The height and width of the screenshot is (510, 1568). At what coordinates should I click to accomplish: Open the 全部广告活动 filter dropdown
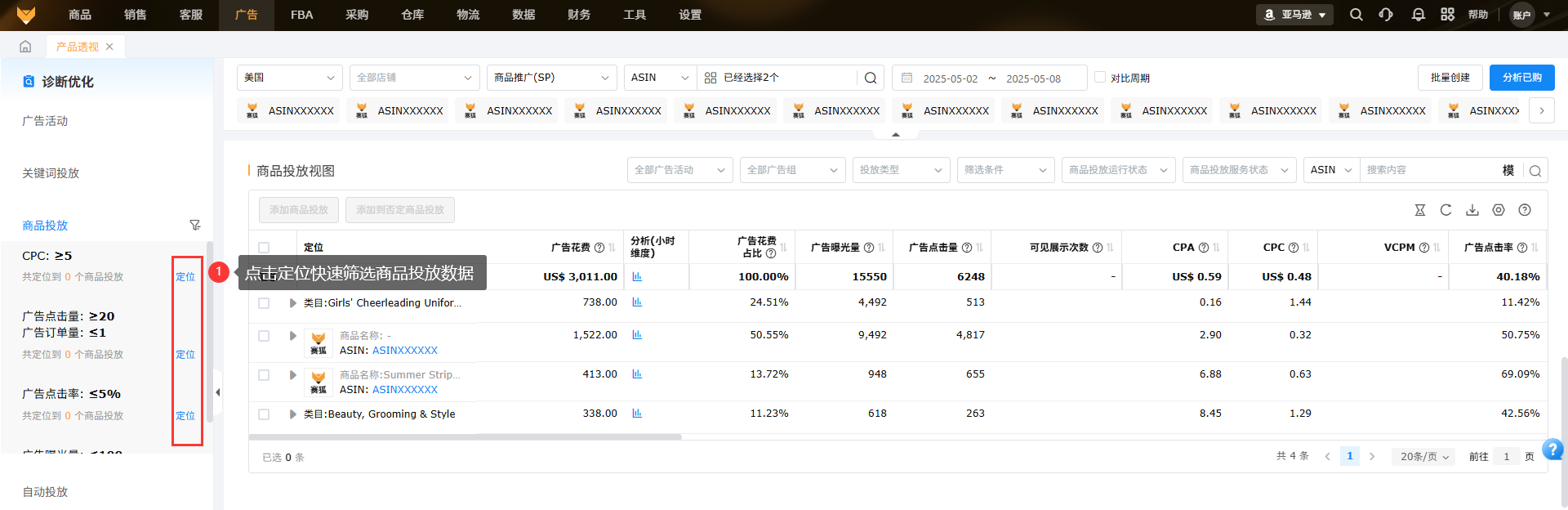[x=679, y=170]
